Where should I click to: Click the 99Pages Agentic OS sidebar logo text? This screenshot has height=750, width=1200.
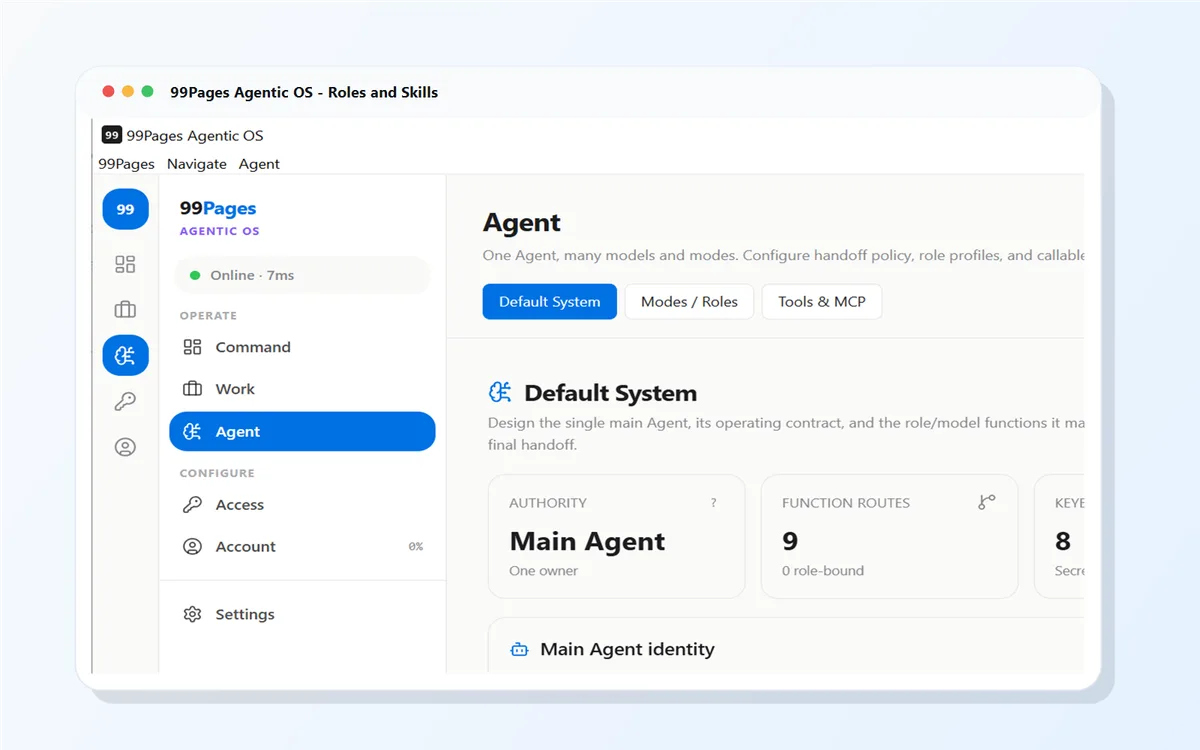219,218
